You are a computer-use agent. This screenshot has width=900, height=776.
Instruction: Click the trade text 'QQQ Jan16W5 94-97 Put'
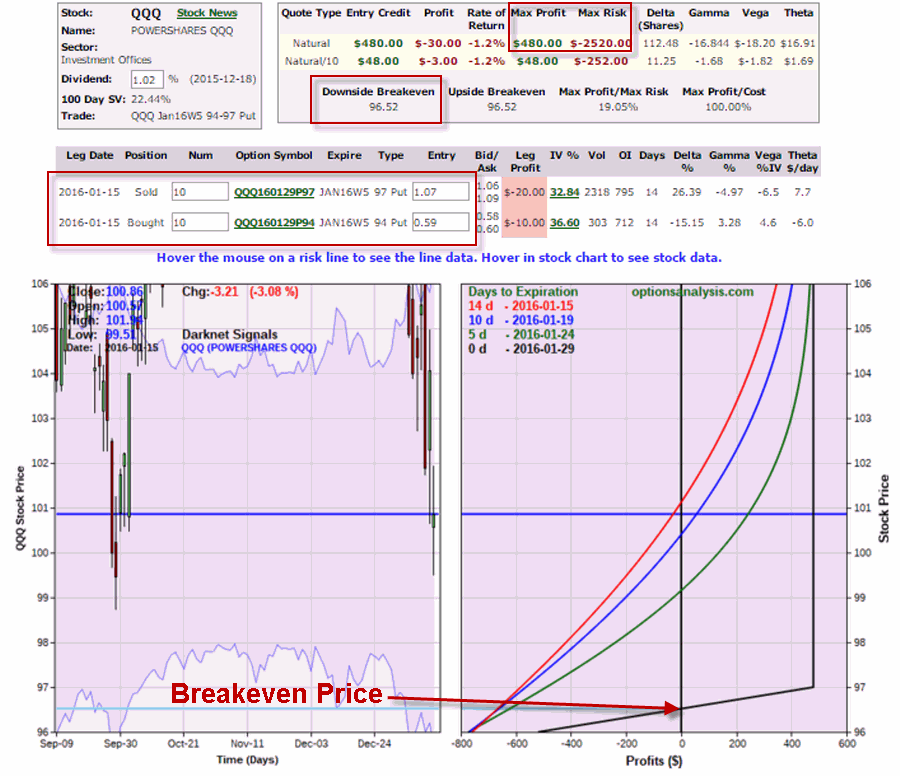[193, 116]
